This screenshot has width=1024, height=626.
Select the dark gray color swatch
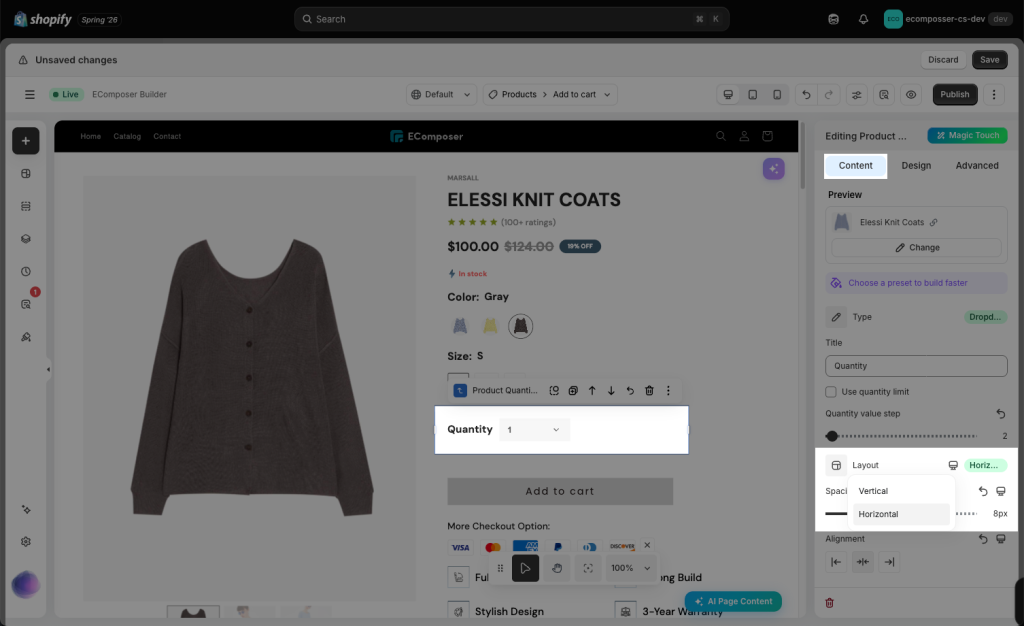pyautogui.click(x=520, y=326)
